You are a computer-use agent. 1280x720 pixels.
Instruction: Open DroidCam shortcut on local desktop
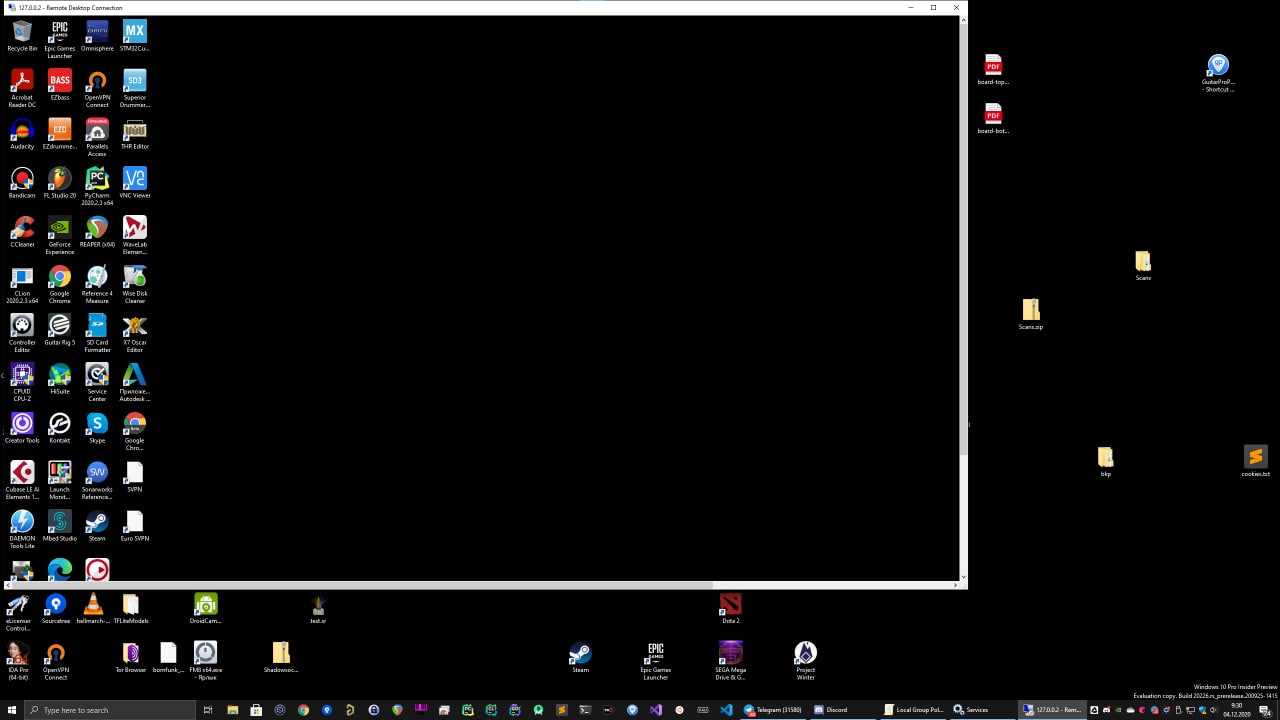[x=205, y=608]
